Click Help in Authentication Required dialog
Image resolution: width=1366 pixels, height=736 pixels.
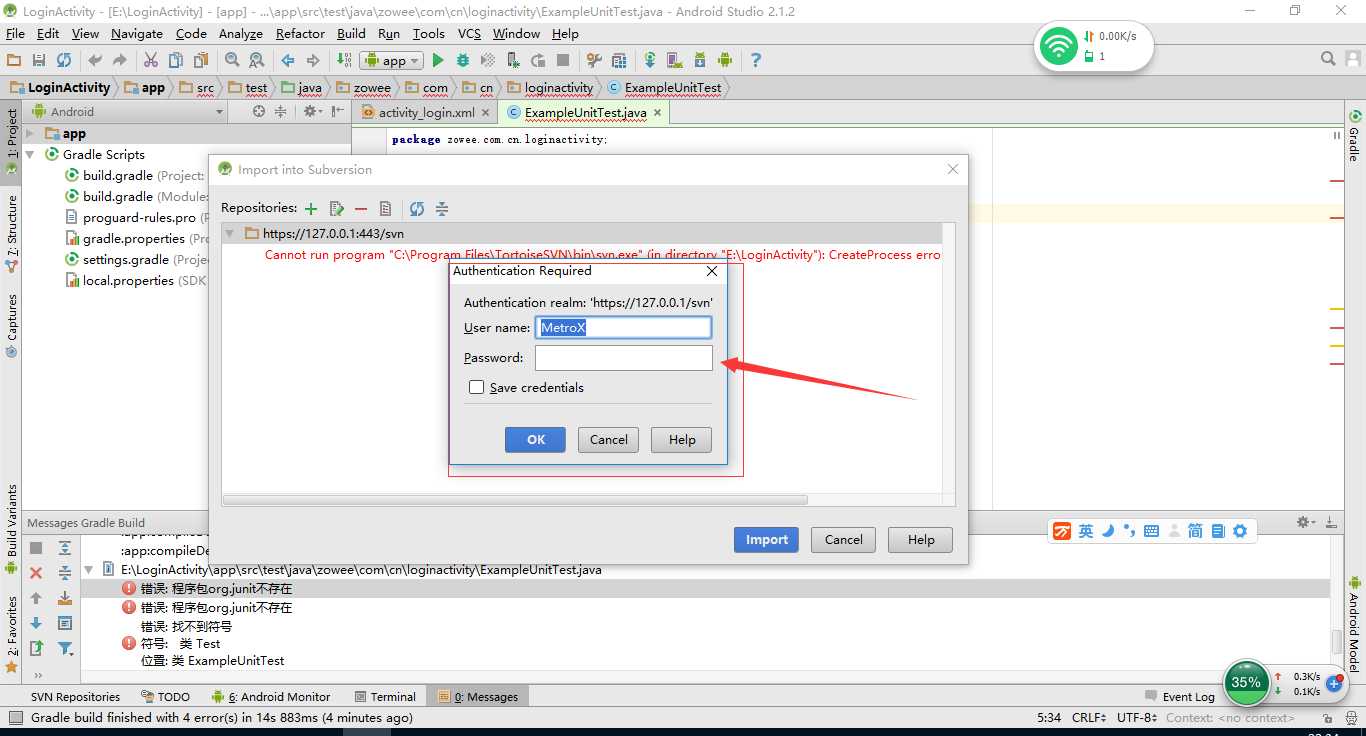click(x=681, y=439)
